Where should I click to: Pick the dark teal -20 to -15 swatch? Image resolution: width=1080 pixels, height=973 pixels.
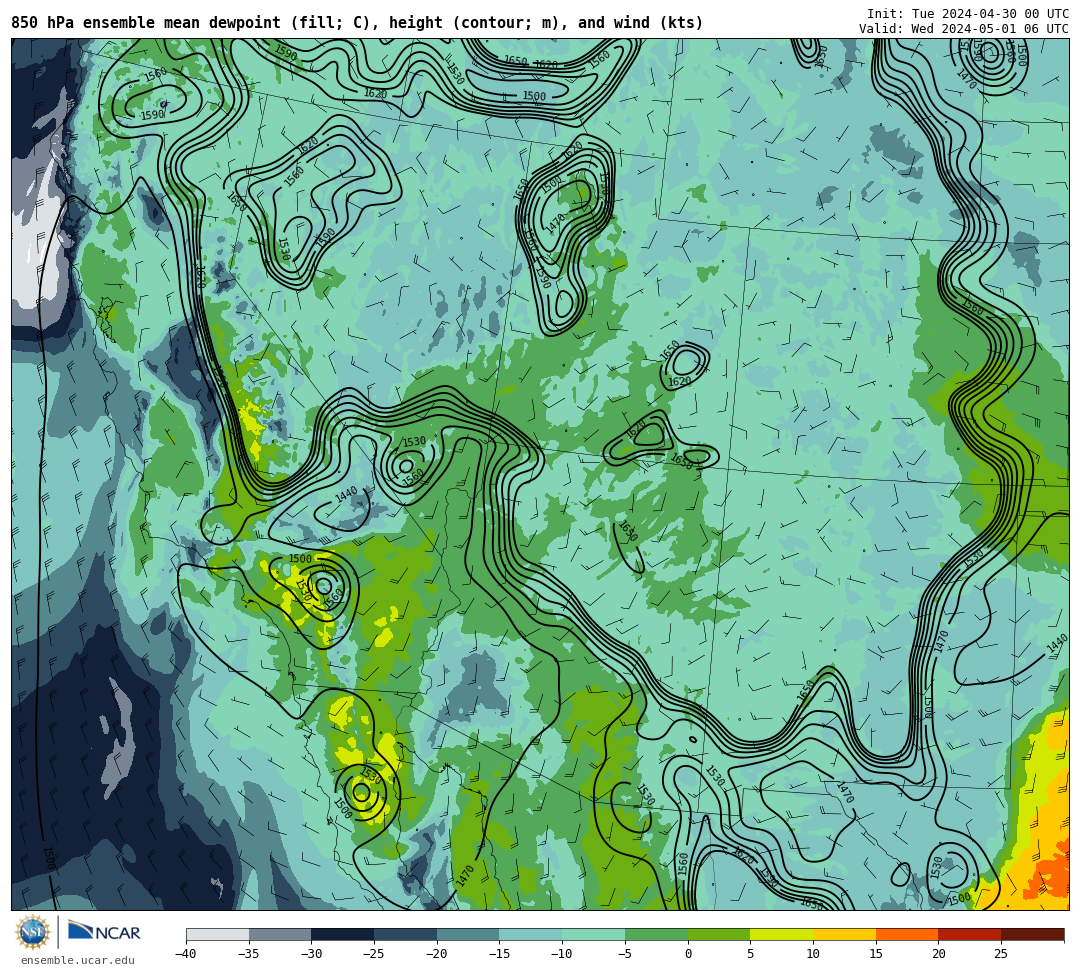click(468, 934)
